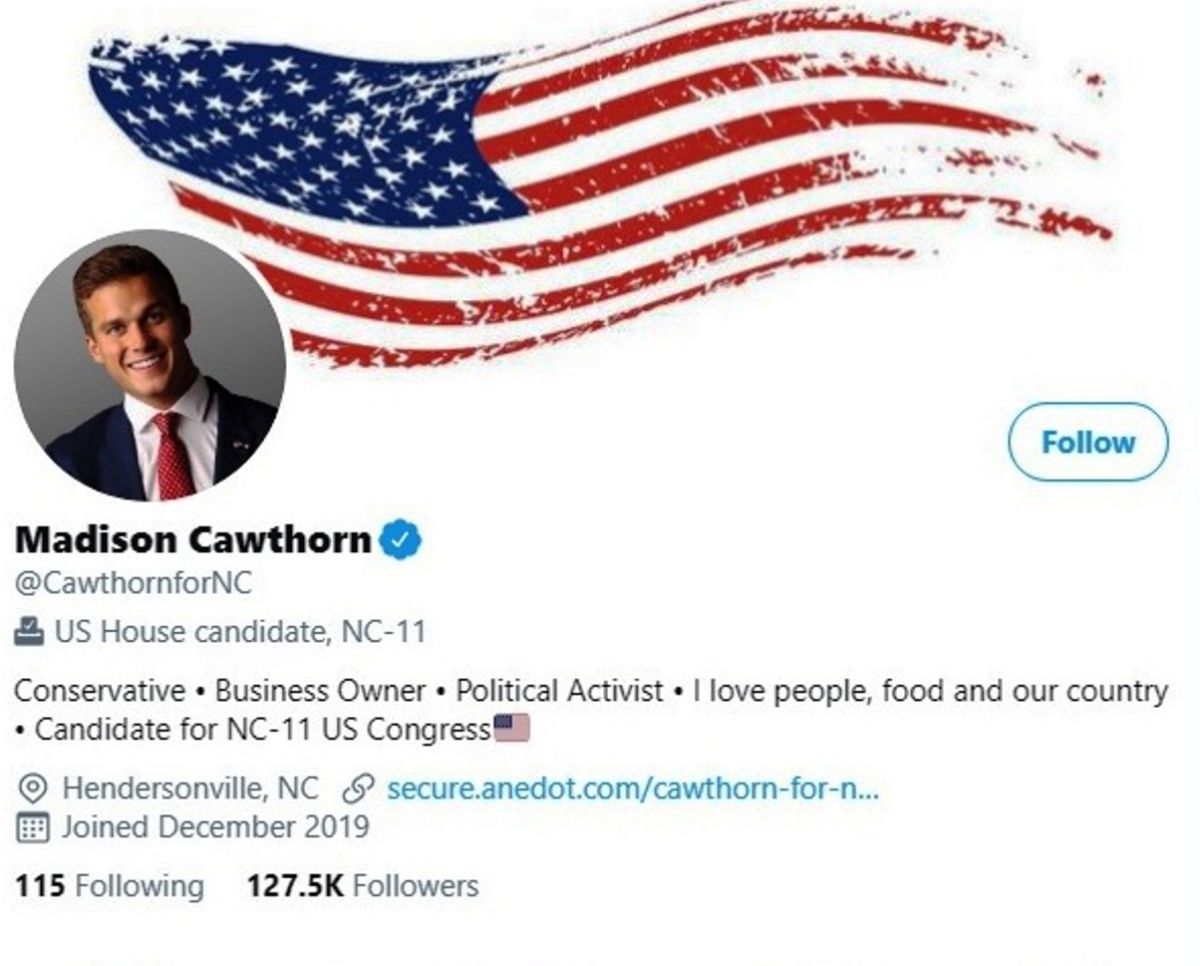Click "Candidate for NC-11 US Congress" bio line
The width and height of the screenshot is (1200, 966).
coord(262,730)
